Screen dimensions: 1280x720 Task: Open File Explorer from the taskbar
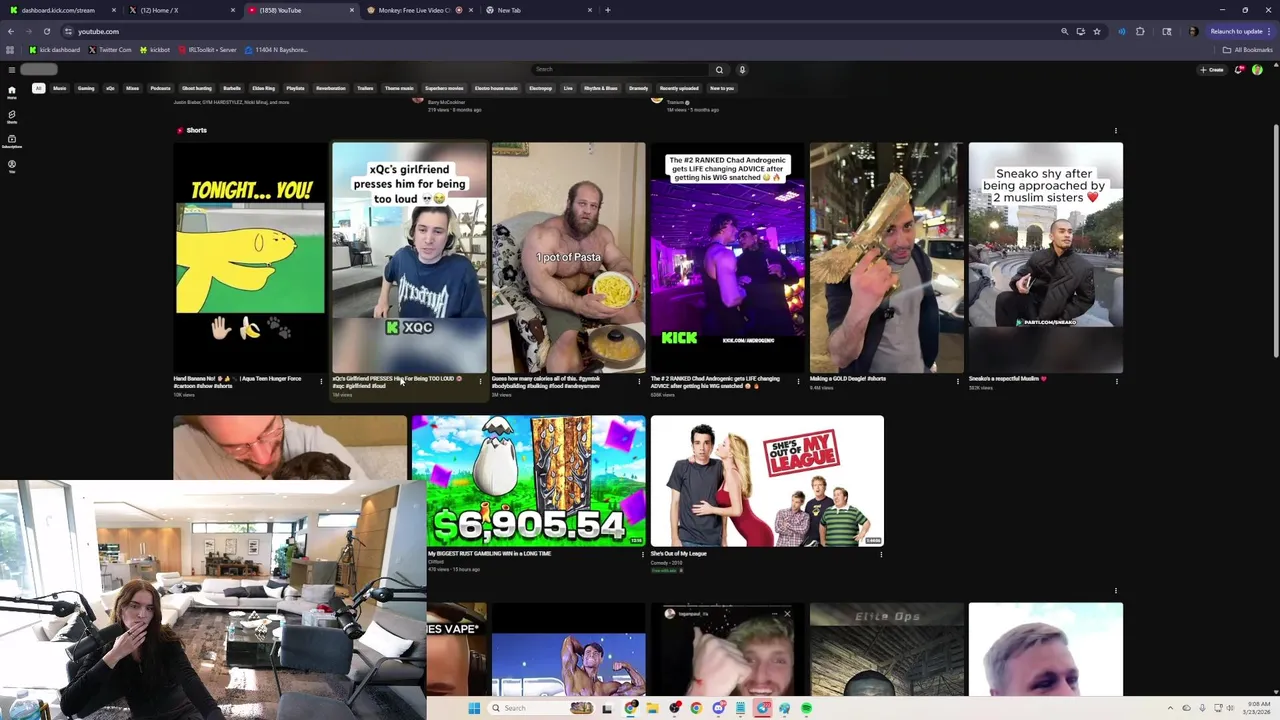pyautogui.click(x=652, y=708)
